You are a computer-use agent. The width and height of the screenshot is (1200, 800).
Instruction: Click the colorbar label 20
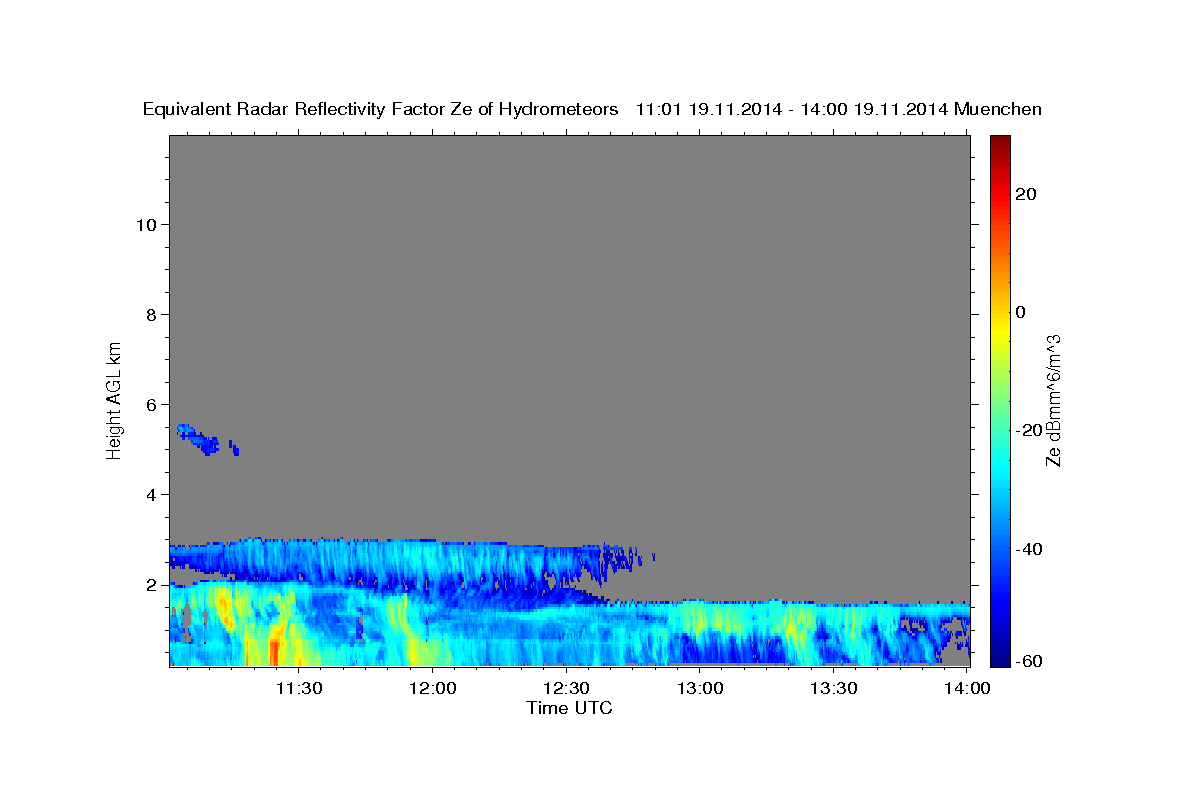pos(1026,194)
